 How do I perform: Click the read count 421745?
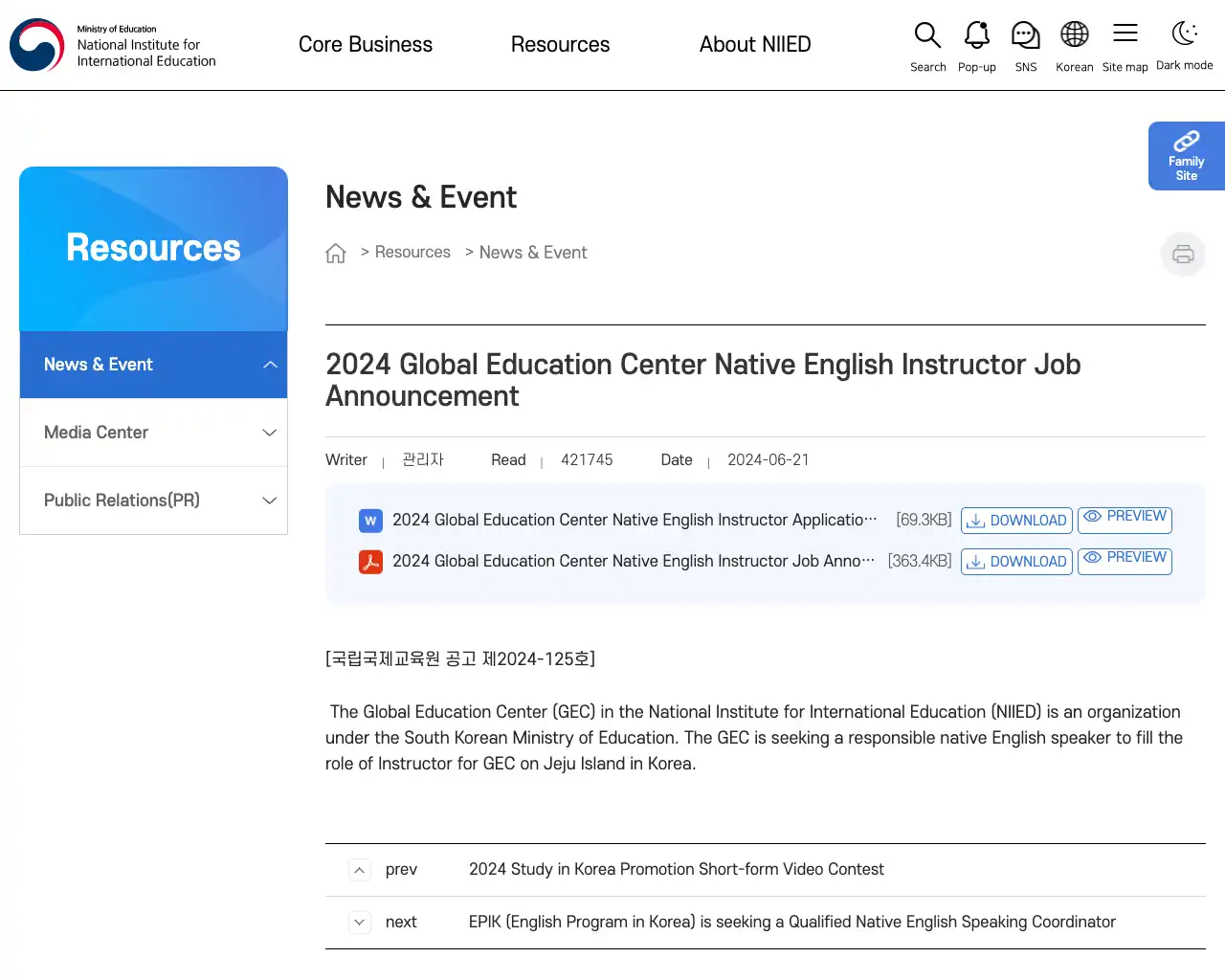click(x=587, y=460)
